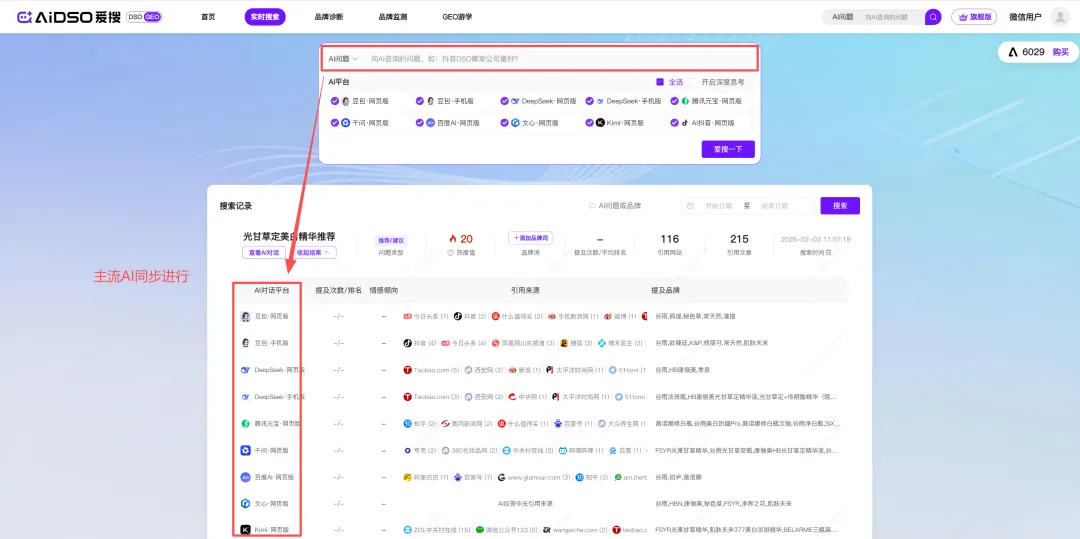Image resolution: width=1080 pixels, height=539 pixels.
Task: Open the 首页 nav tab
Action: coord(208,17)
